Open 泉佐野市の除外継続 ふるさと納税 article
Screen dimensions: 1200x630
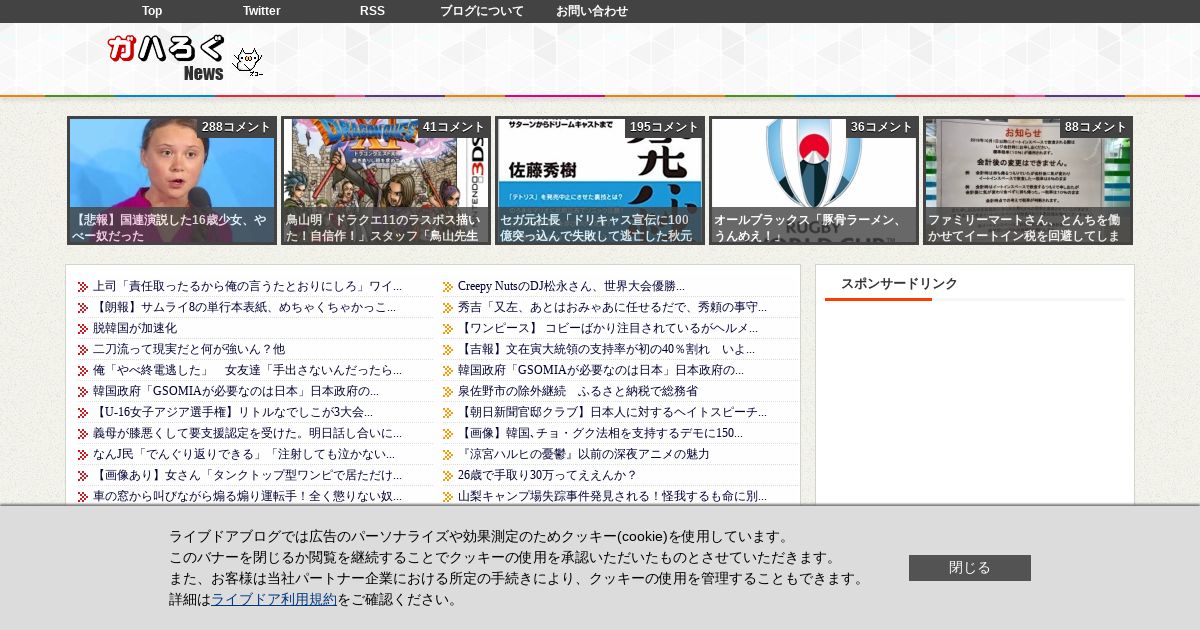578,391
